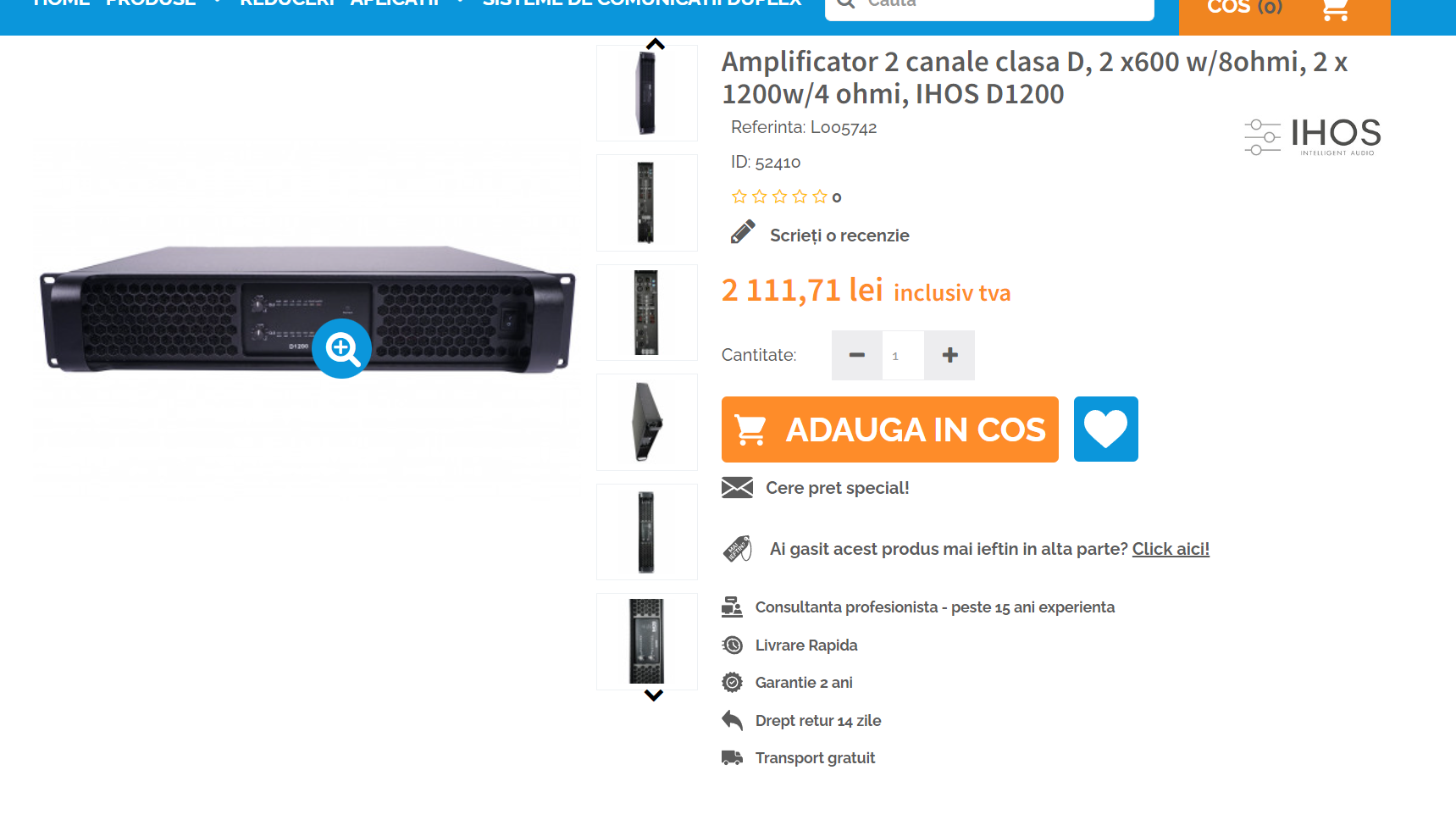Click the price tag cheaper-elsewhere icon

click(x=737, y=548)
